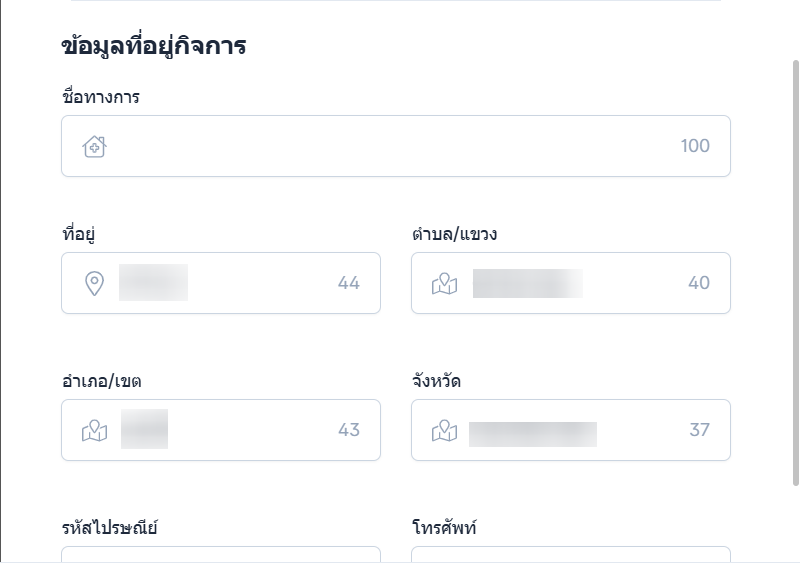Click the 100 character counter
Screen dimensions: 800x574
click(695, 147)
